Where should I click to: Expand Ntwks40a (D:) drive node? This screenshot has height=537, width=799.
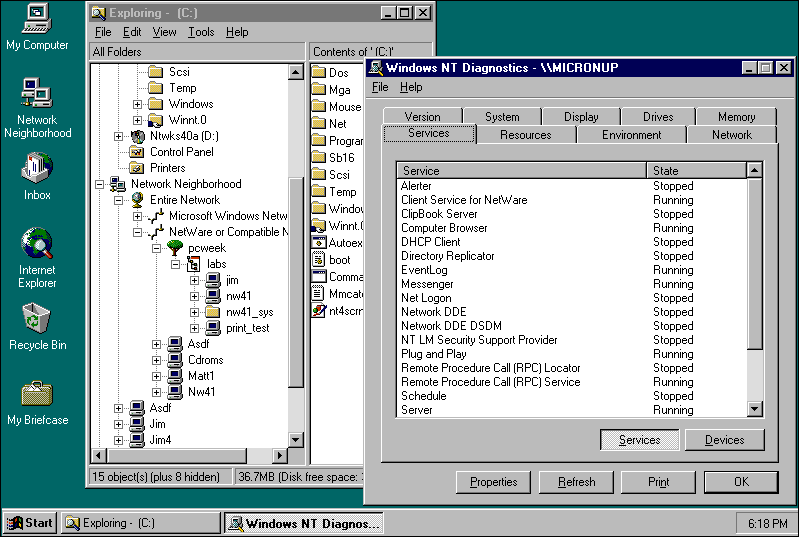coord(118,137)
